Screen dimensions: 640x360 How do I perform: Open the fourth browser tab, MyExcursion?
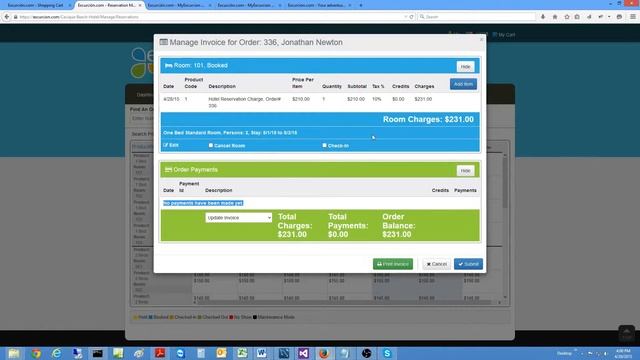pyautogui.click(x=249, y=5)
